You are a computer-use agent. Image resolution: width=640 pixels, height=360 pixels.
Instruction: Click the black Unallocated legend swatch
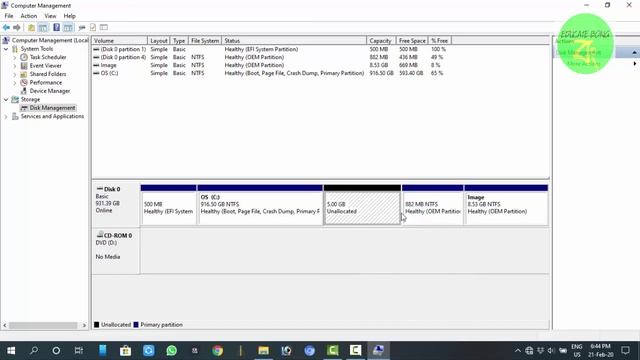tap(97, 325)
